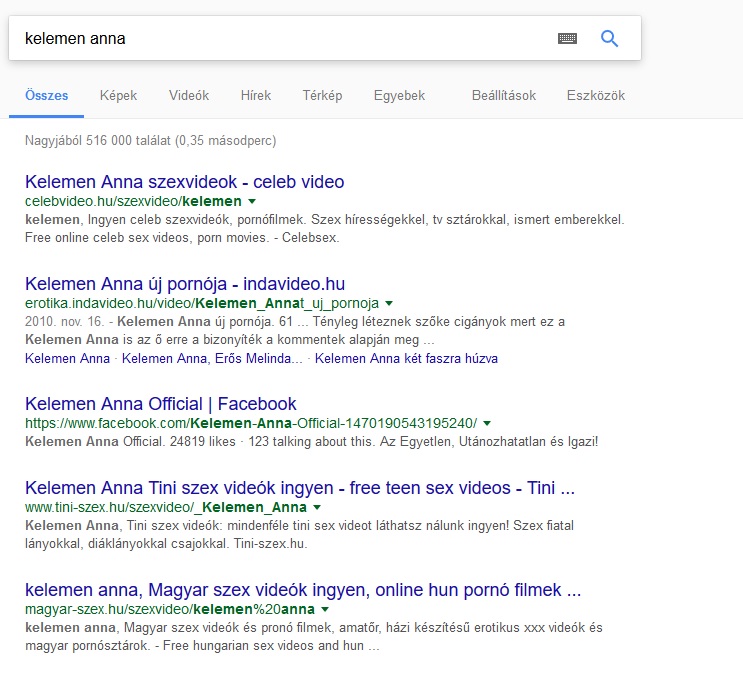
Task: Click the dropdown arrow by the tini-szex.hu URL
Action: (x=317, y=508)
